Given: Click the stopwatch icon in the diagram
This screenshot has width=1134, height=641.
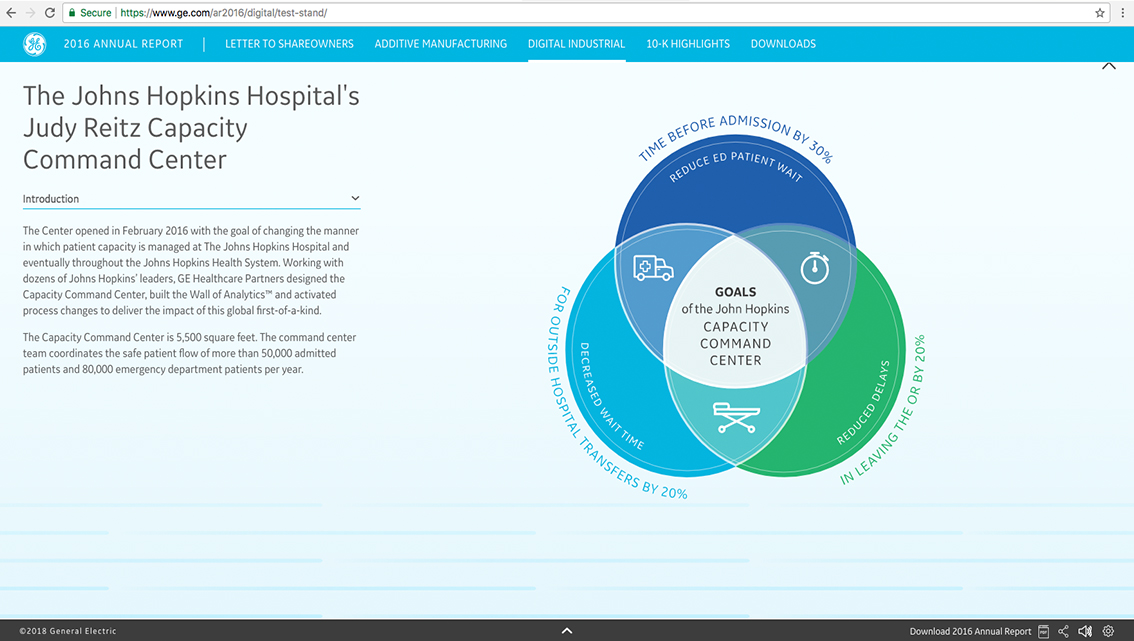Looking at the screenshot, I should click(x=814, y=268).
